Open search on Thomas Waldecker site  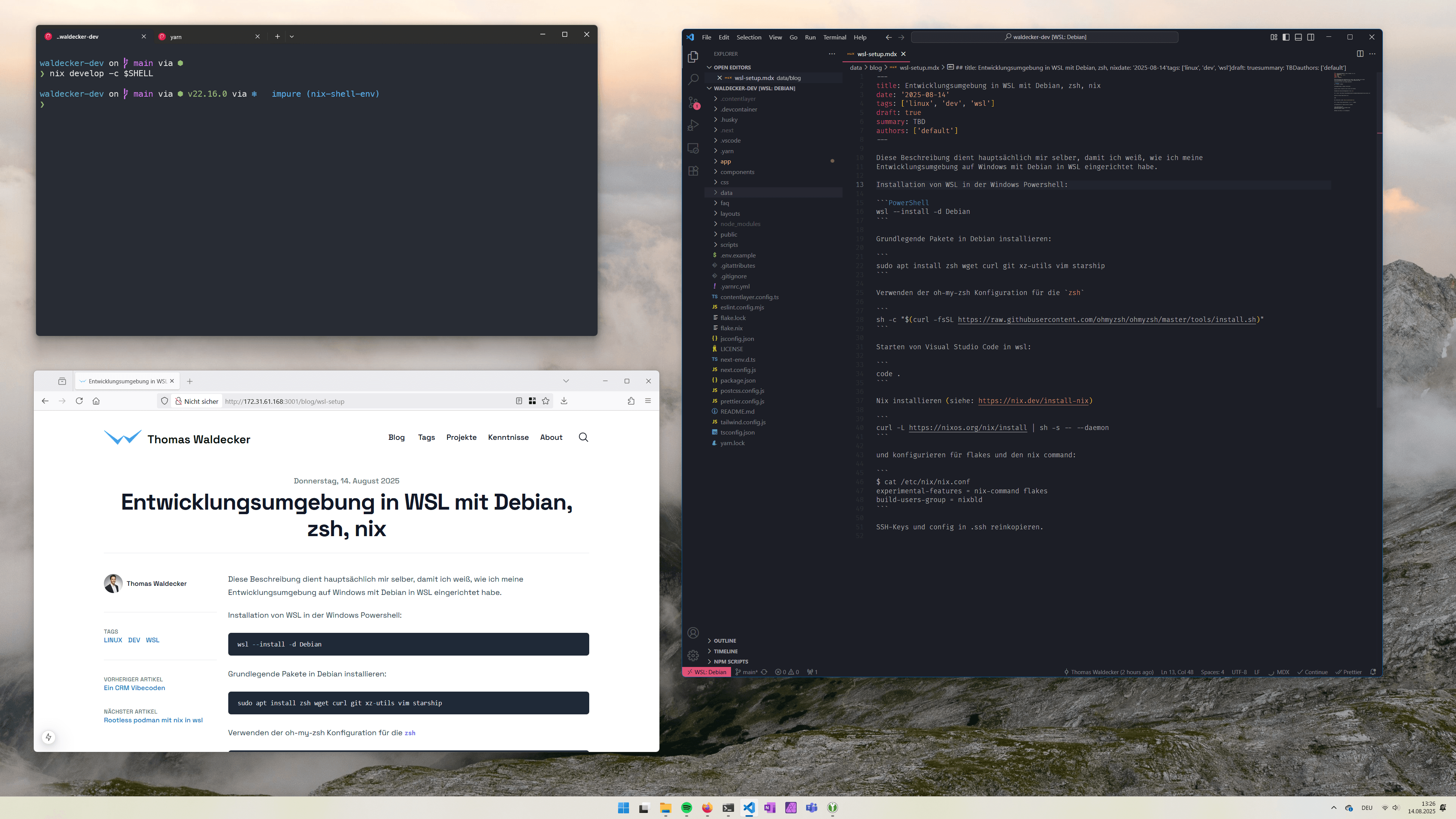point(583,437)
